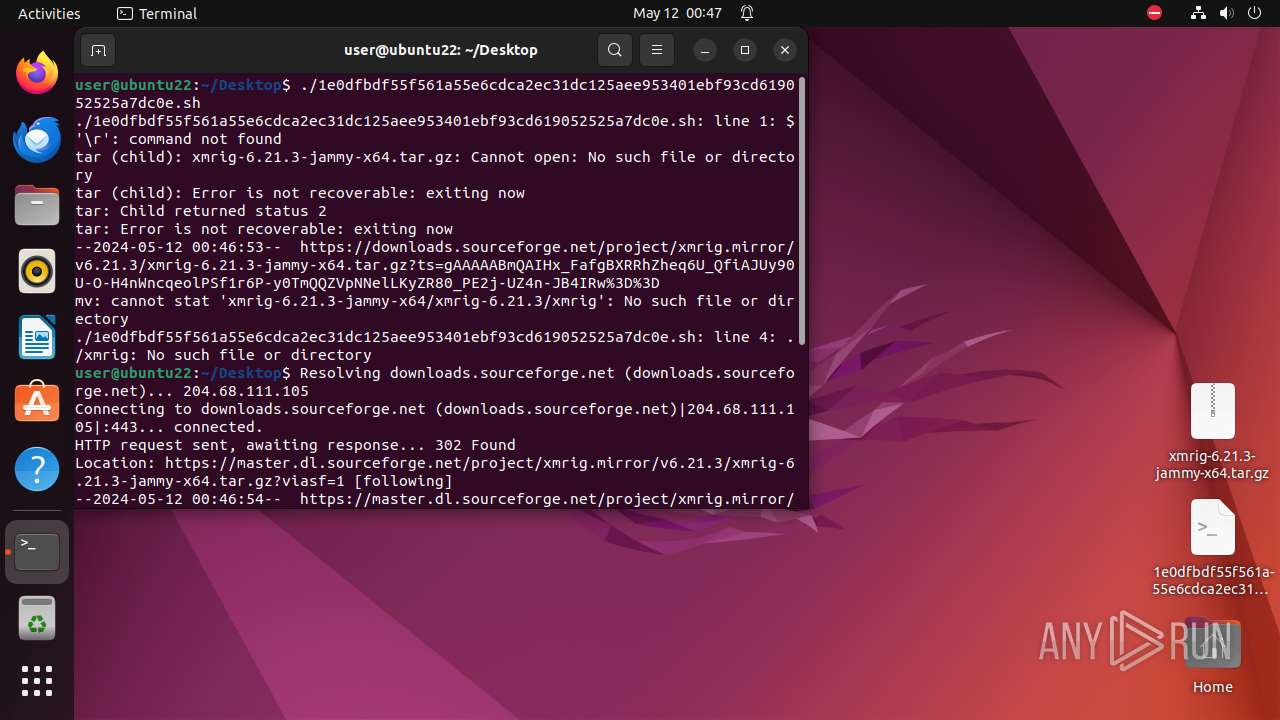Select xmrig-6.21.3-jammy-x64.tar.gz desktop file
The width and height of the screenshot is (1280, 720).
point(1212,432)
